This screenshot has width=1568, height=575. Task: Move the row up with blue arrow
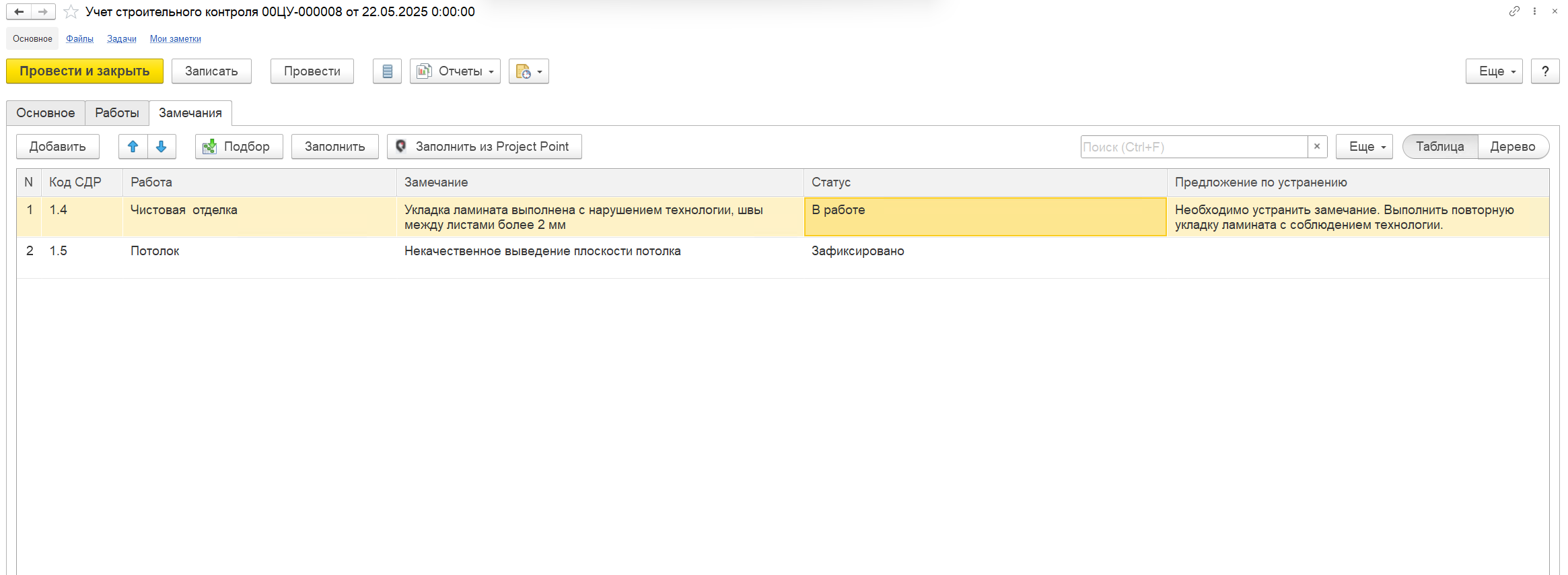(x=133, y=147)
